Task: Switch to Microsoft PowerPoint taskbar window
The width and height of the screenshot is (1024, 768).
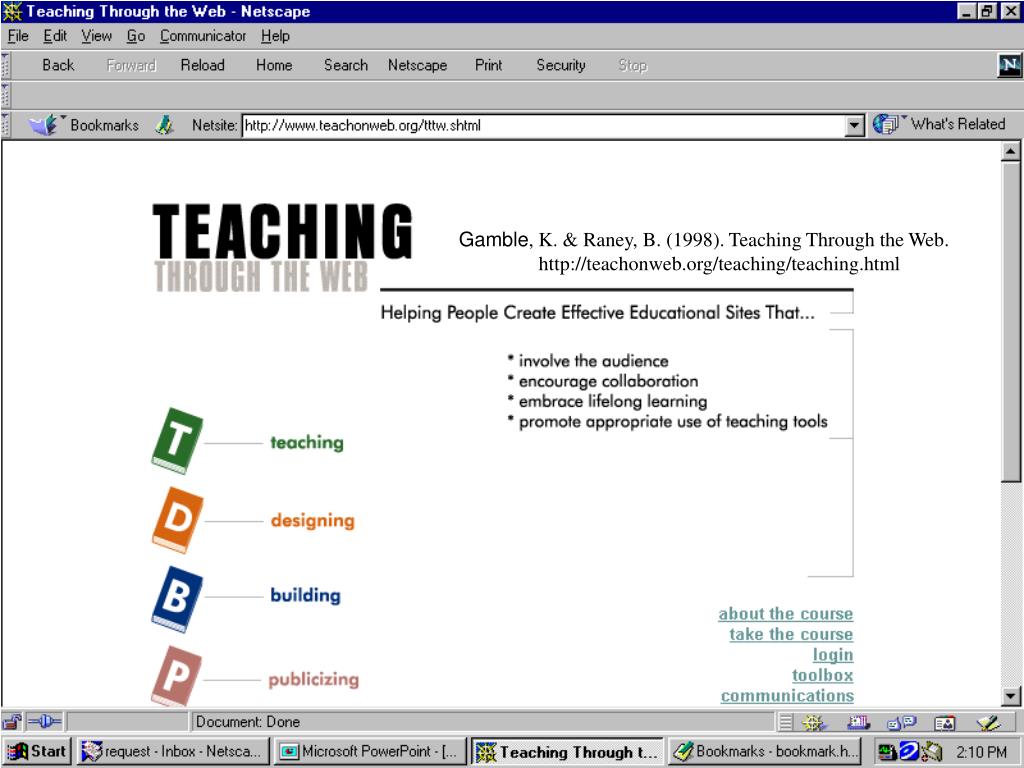Action: [370, 752]
